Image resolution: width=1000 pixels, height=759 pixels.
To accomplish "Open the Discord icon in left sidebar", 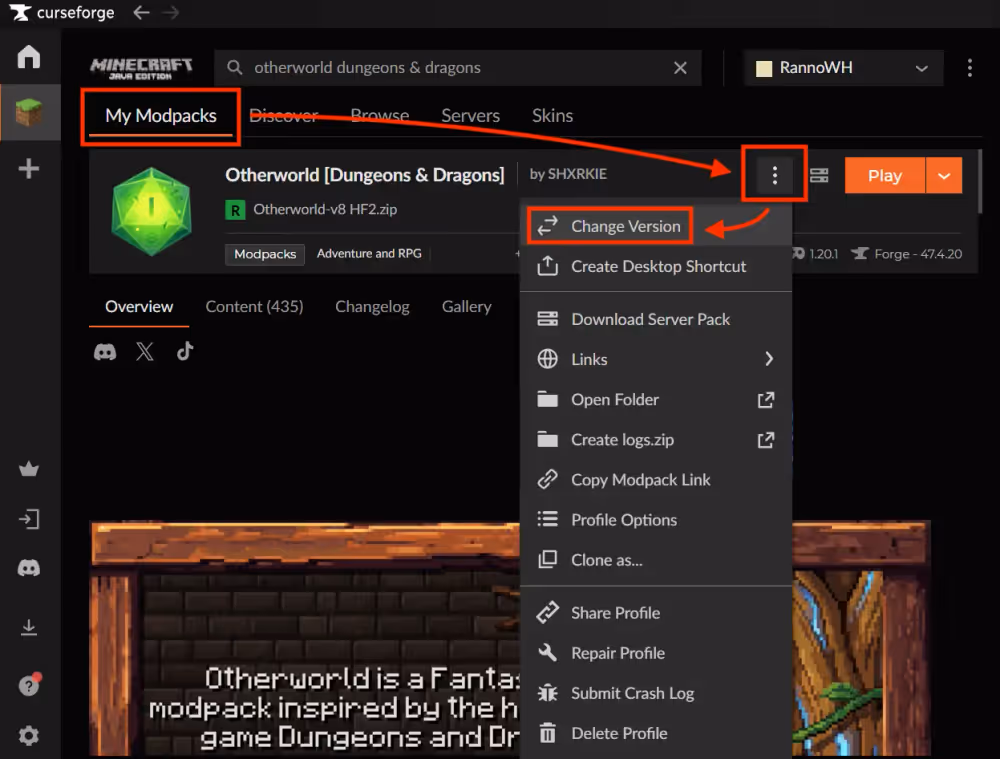I will (x=29, y=568).
